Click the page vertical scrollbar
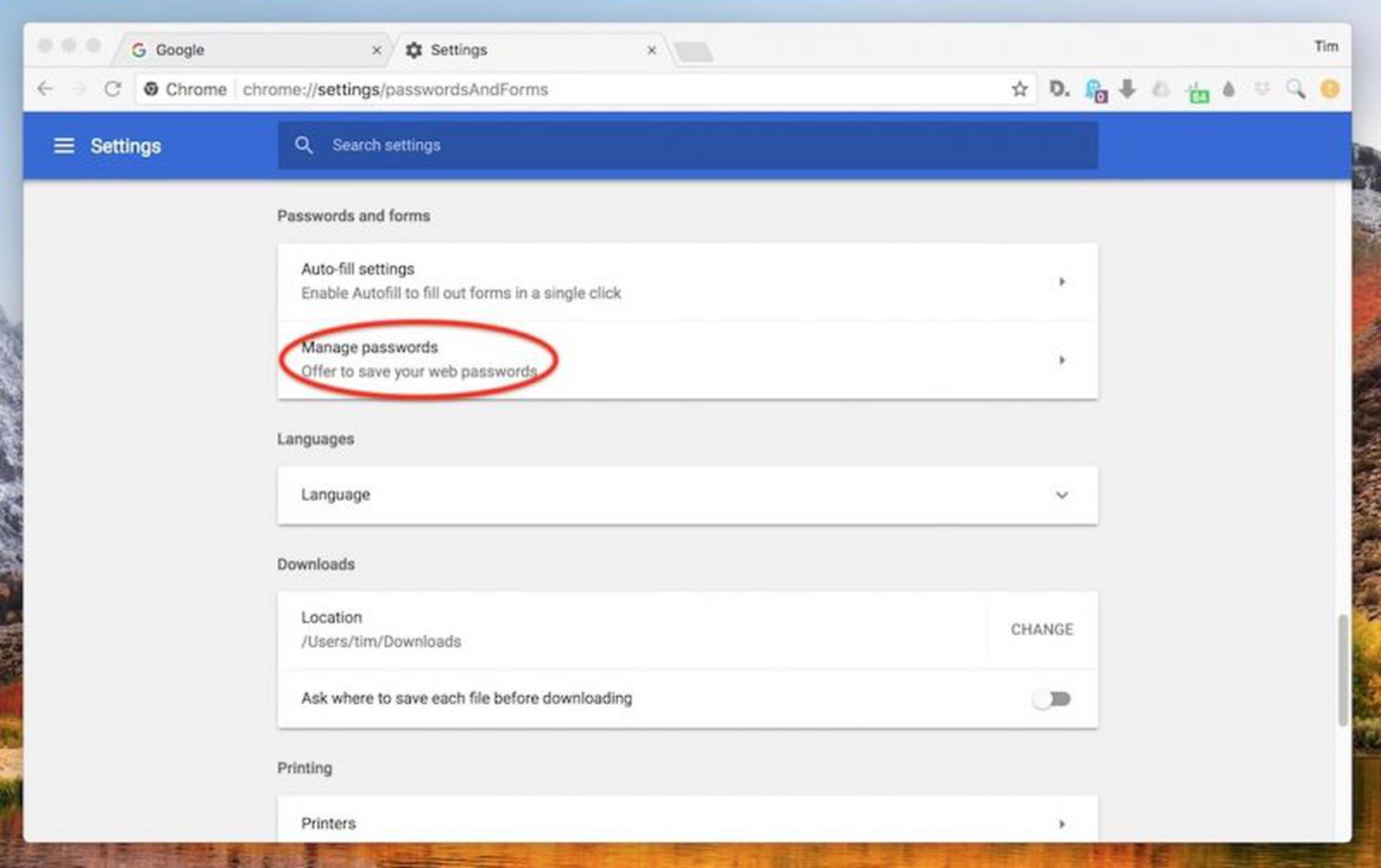This screenshot has width=1381, height=868. 1343,669
